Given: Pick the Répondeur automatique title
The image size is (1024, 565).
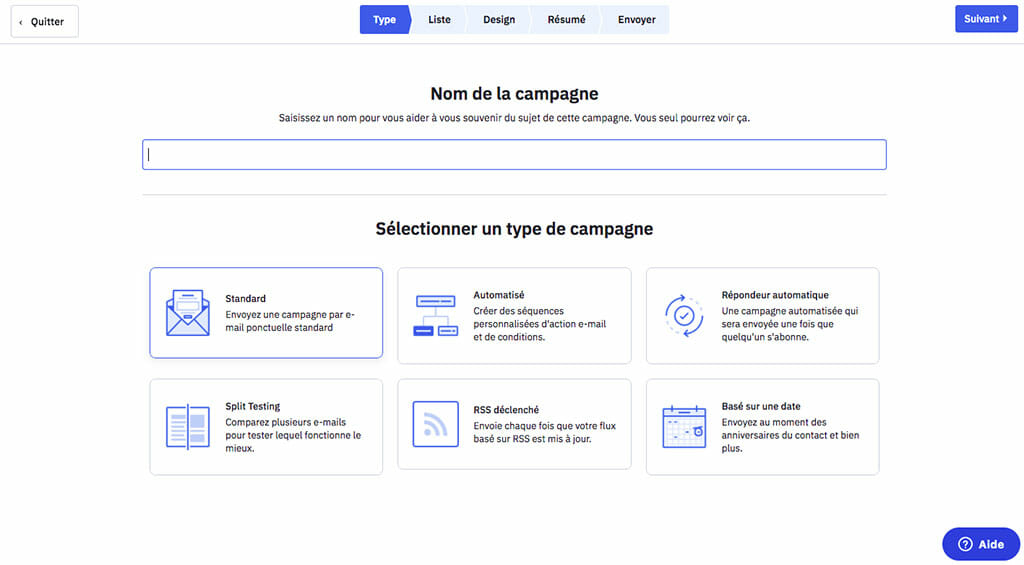Looking at the screenshot, I should (x=775, y=295).
